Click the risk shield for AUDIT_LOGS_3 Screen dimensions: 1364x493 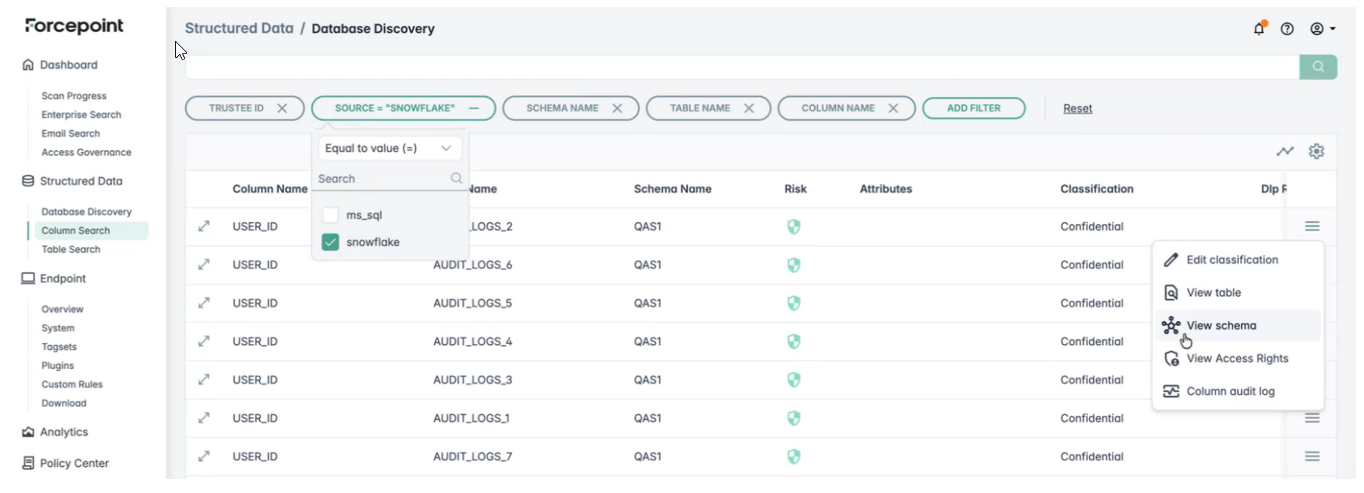[x=793, y=380]
